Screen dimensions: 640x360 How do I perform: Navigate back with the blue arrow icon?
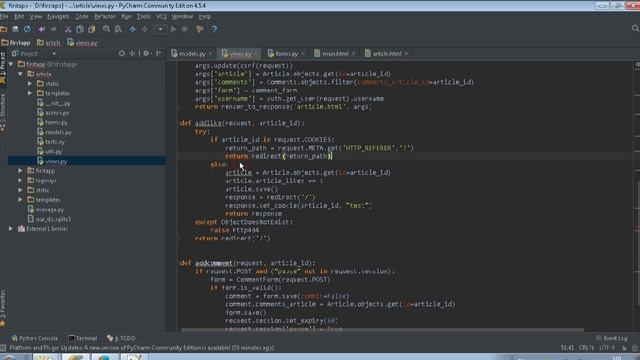click(x=133, y=29)
